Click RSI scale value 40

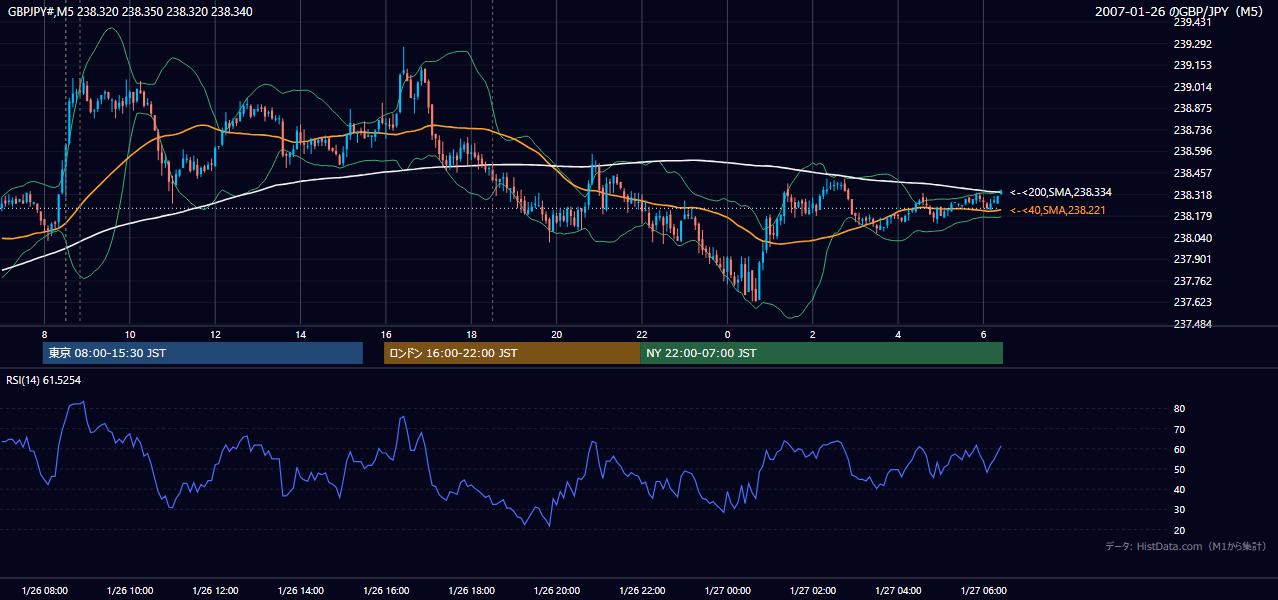(x=1180, y=489)
